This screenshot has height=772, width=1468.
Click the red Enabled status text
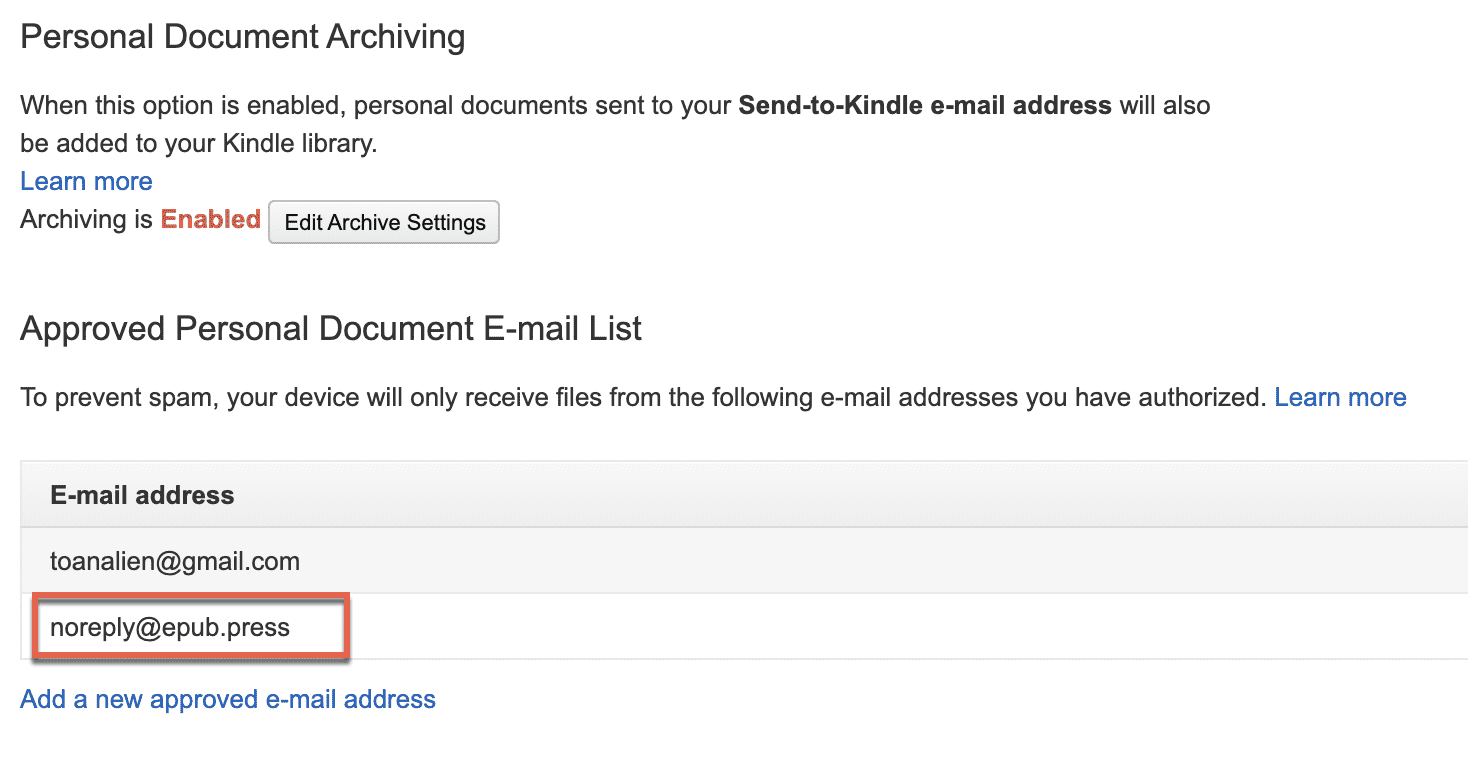(x=210, y=220)
